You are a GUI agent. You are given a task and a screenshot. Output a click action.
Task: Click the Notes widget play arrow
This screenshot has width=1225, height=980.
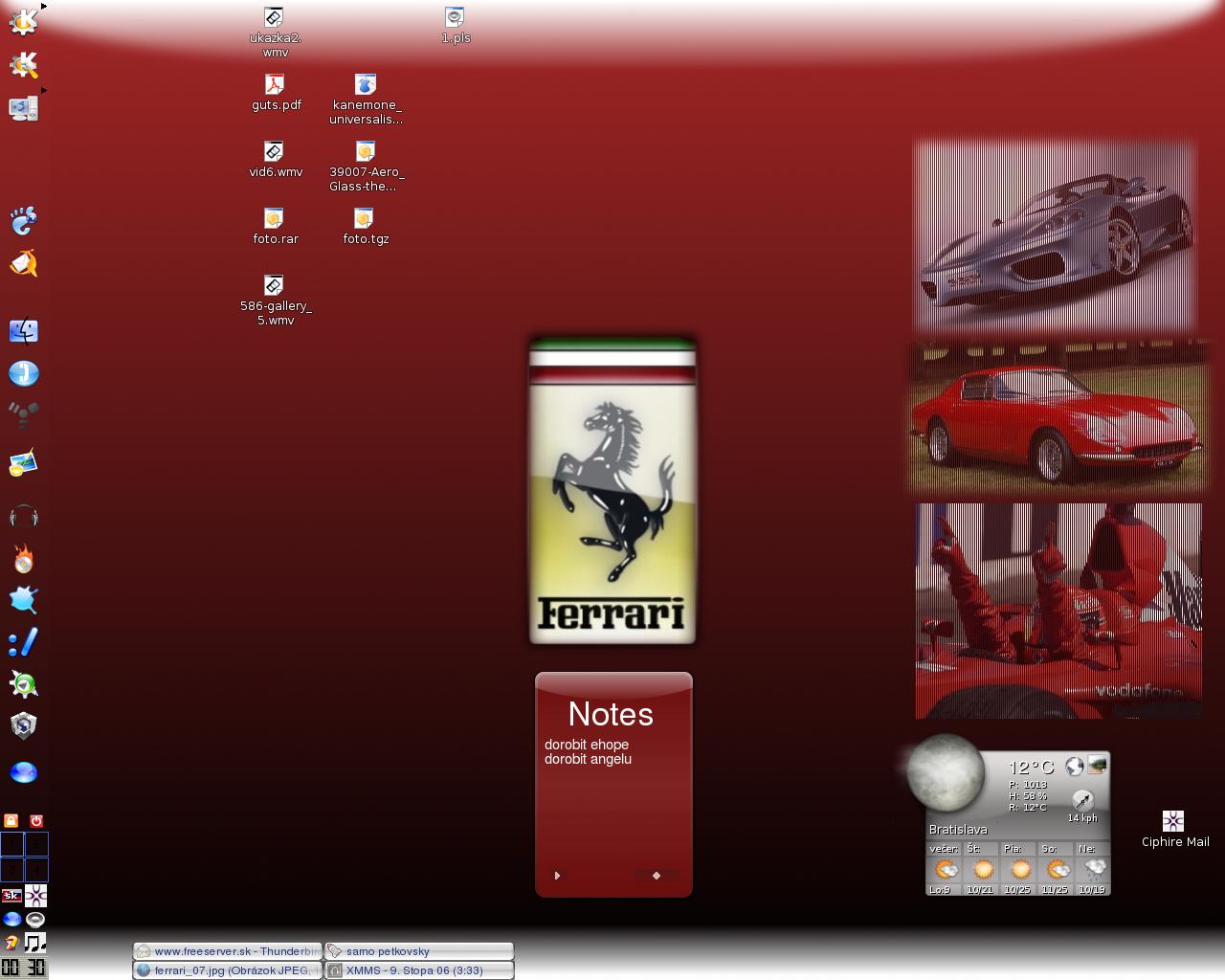(557, 875)
